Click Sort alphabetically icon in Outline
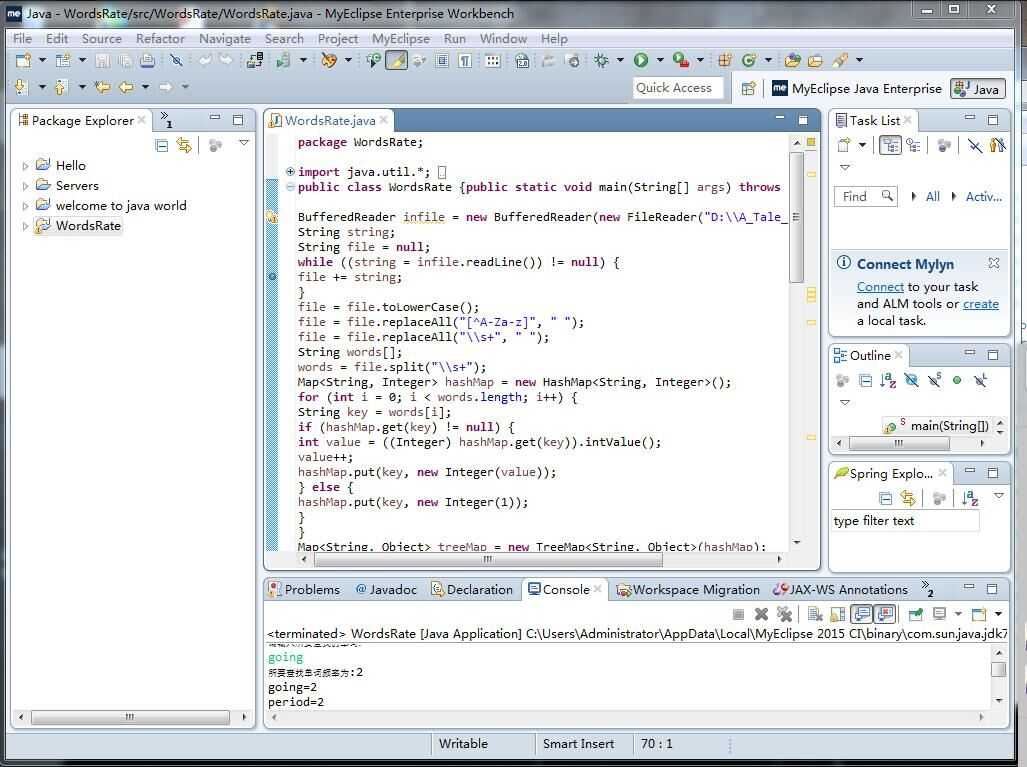 [888, 381]
